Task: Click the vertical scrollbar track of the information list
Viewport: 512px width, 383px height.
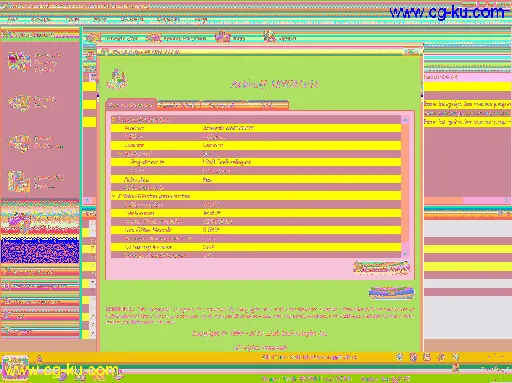Action: point(405,187)
